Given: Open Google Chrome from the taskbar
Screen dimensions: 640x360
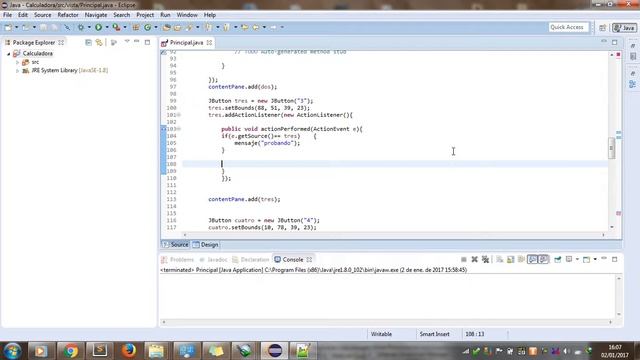Looking at the screenshot, I should coord(71,351).
